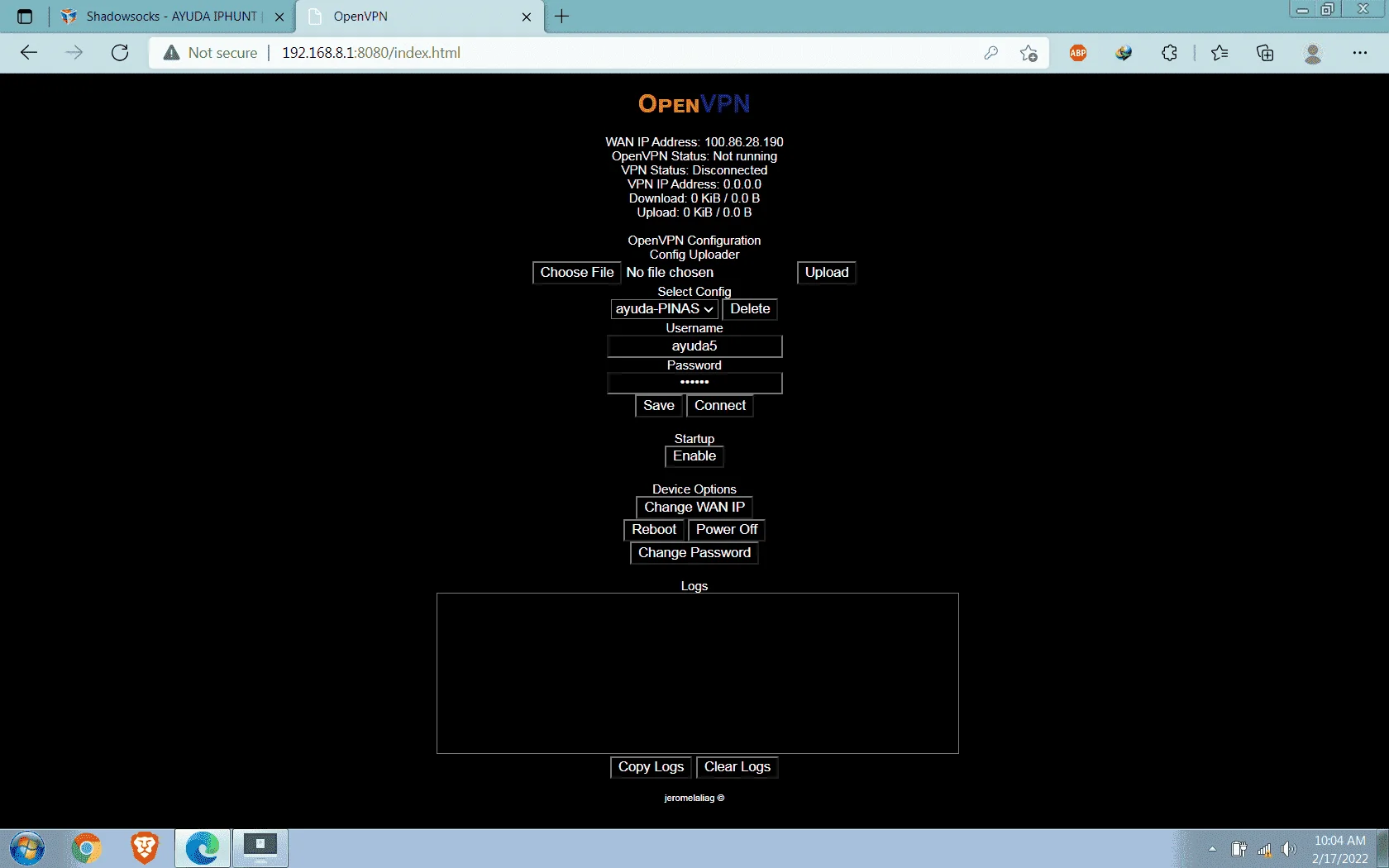Select the OpenVPN browser tab
Screen dimensions: 1389x868
[x=420, y=17]
